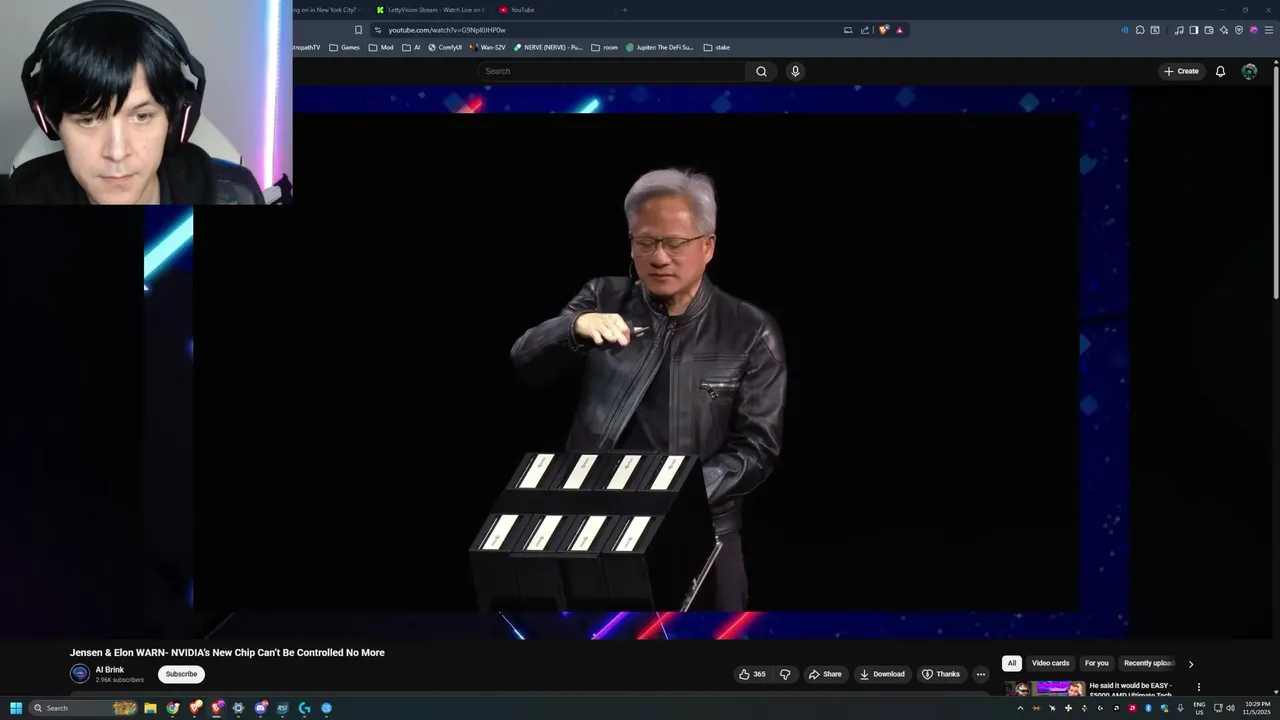Image resolution: width=1280 pixels, height=720 pixels.
Task: Focus the YouTube search field
Action: point(611,71)
